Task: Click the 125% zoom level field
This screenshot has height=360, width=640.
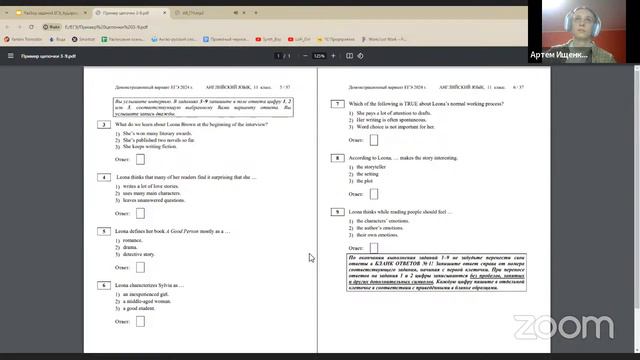Action: pos(319,56)
